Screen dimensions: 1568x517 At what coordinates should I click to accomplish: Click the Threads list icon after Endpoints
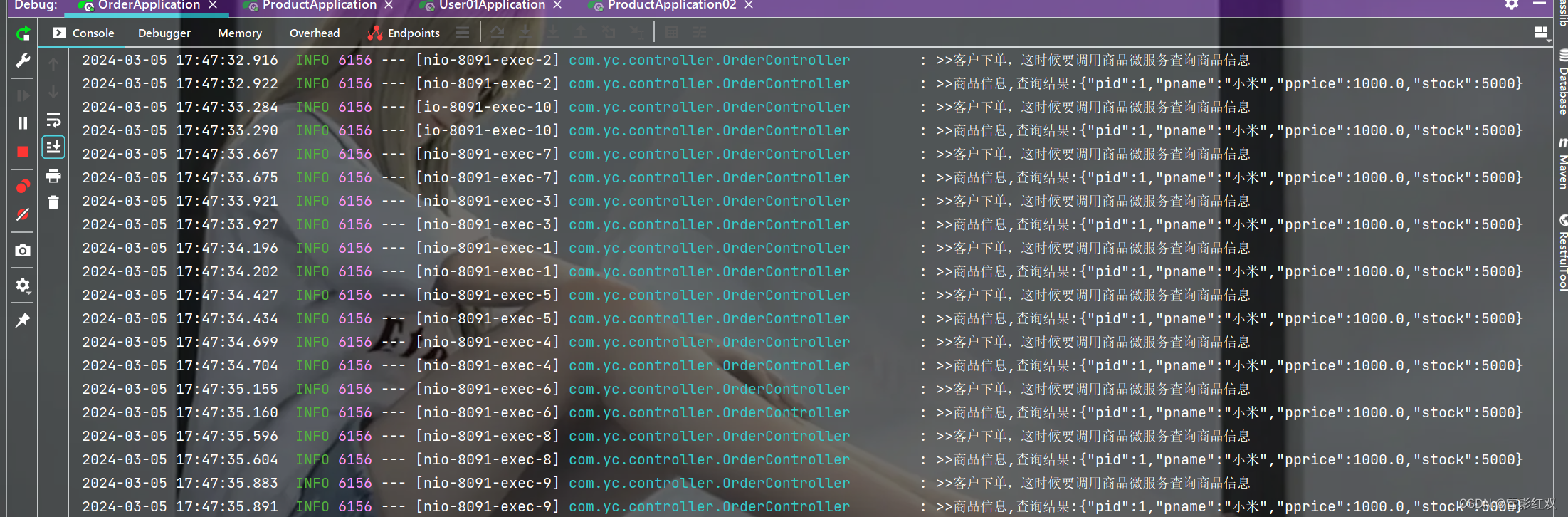click(463, 33)
